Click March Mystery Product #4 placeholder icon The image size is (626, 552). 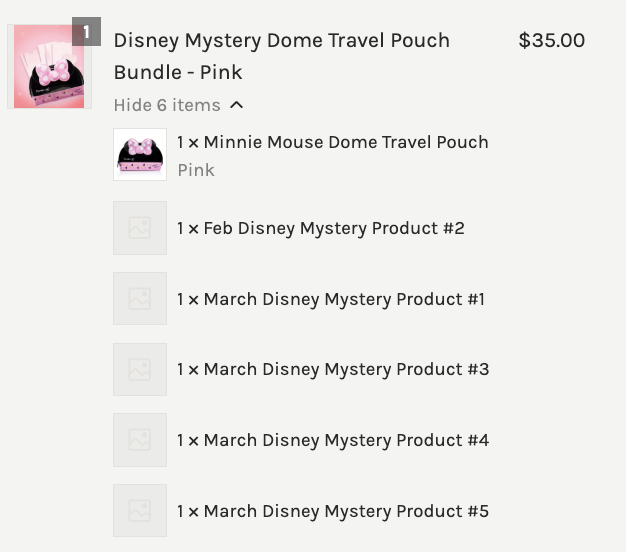(140, 440)
